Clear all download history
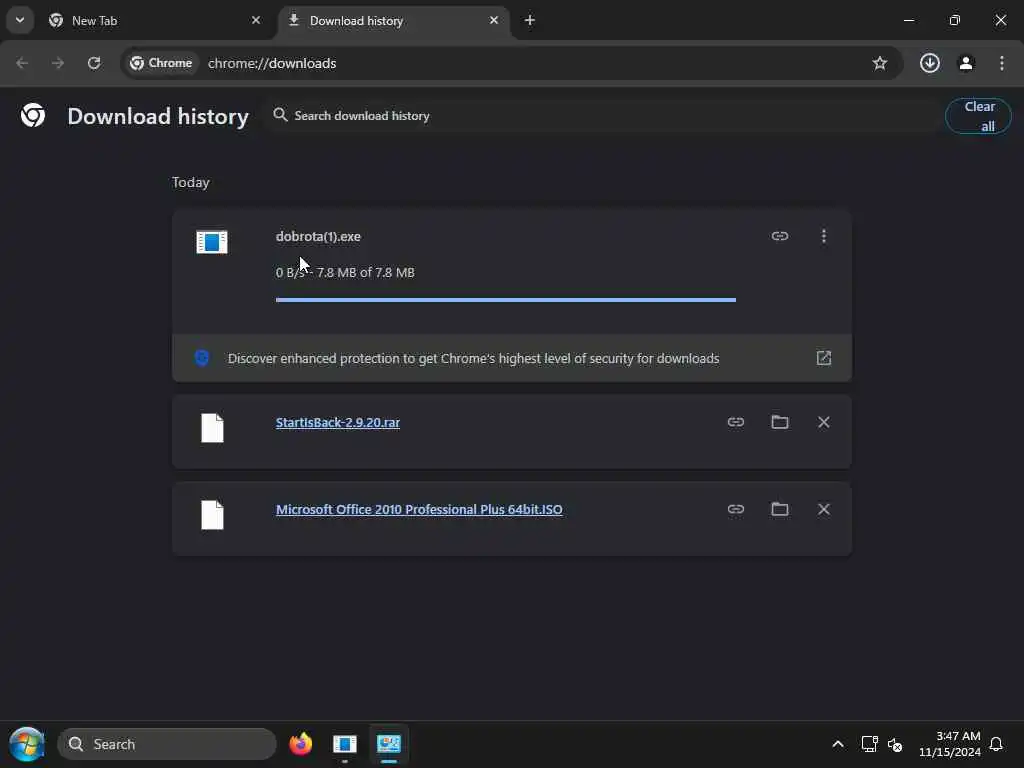Viewport: 1024px width, 768px height. click(x=978, y=116)
